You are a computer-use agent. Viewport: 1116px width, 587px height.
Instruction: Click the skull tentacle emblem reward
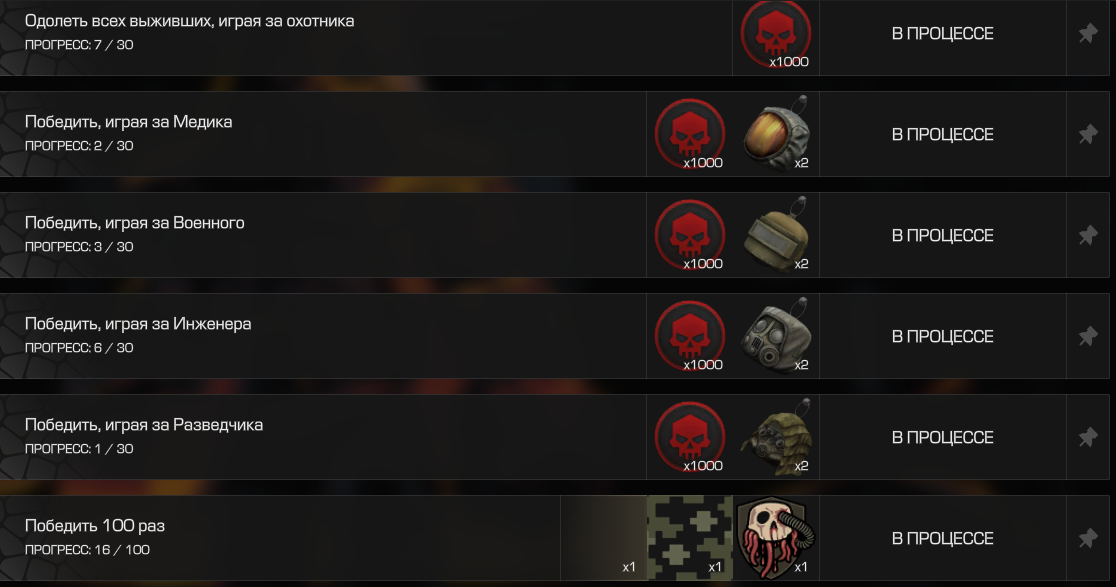click(x=776, y=538)
